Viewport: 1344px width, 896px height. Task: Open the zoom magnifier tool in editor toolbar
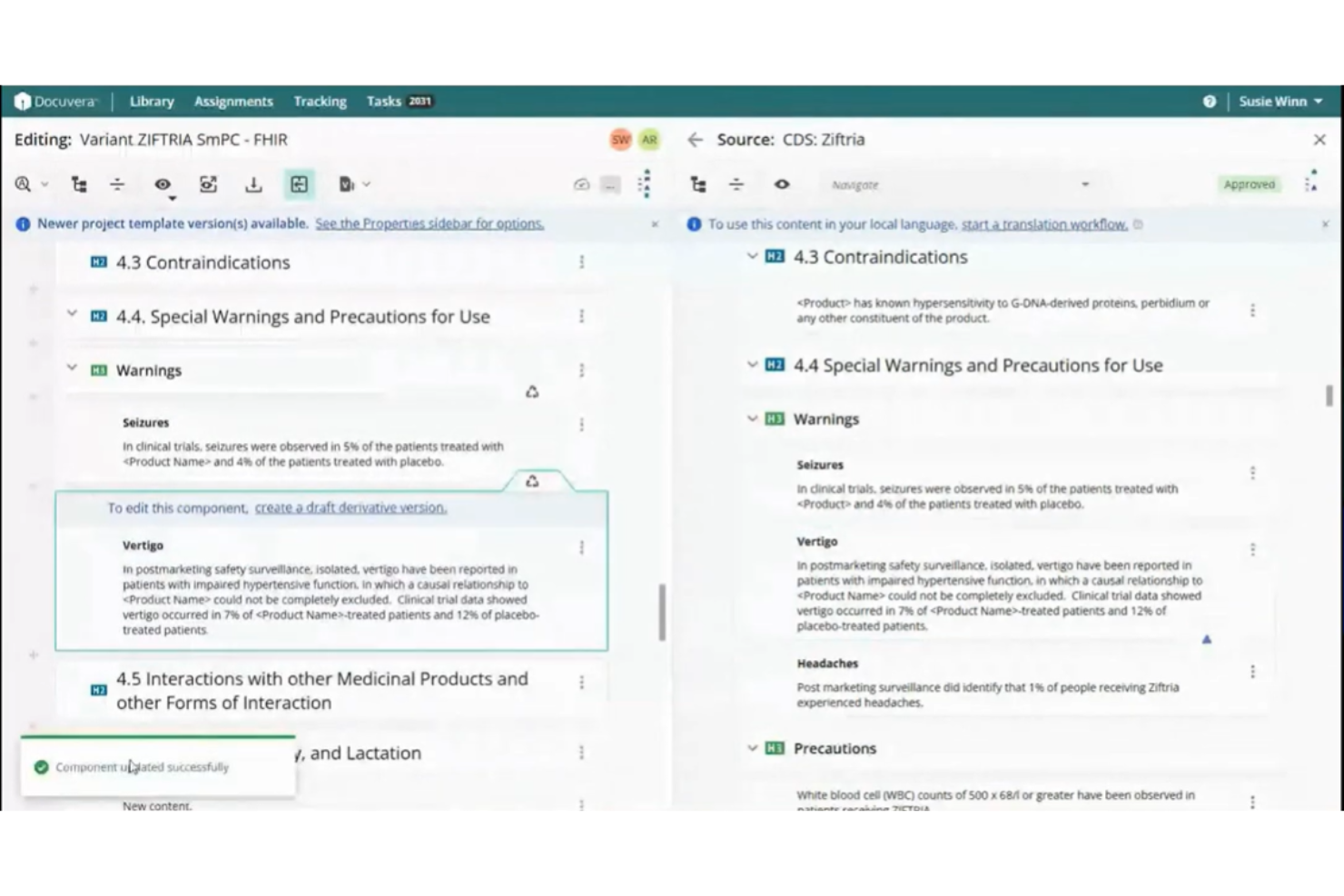tap(23, 184)
